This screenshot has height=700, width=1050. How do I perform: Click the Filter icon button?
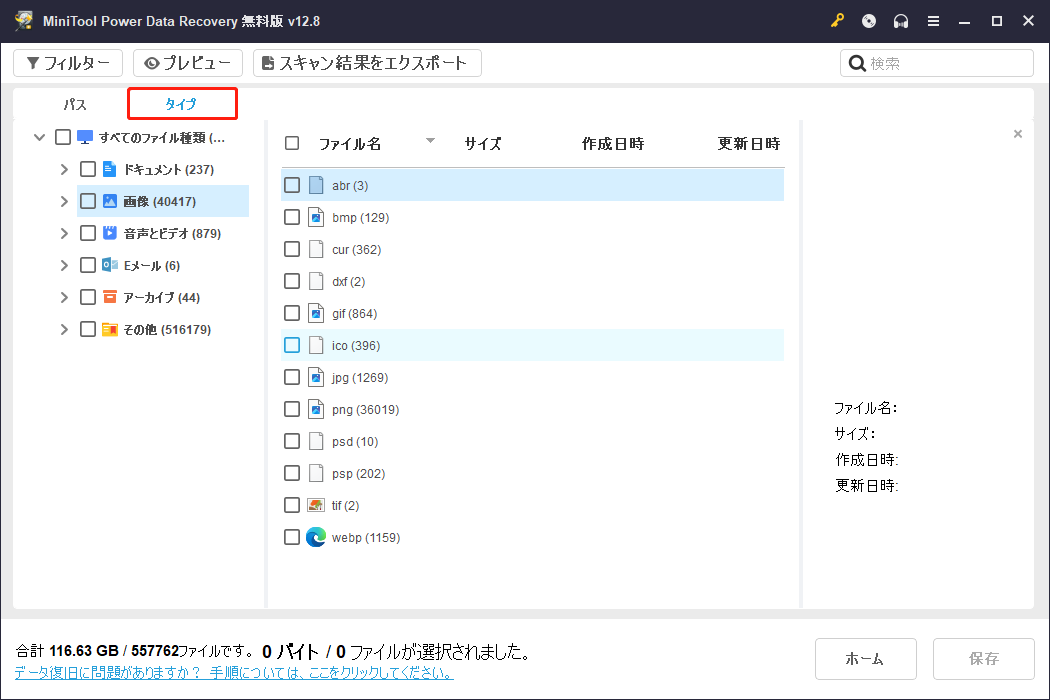click(x=36, y=62)
